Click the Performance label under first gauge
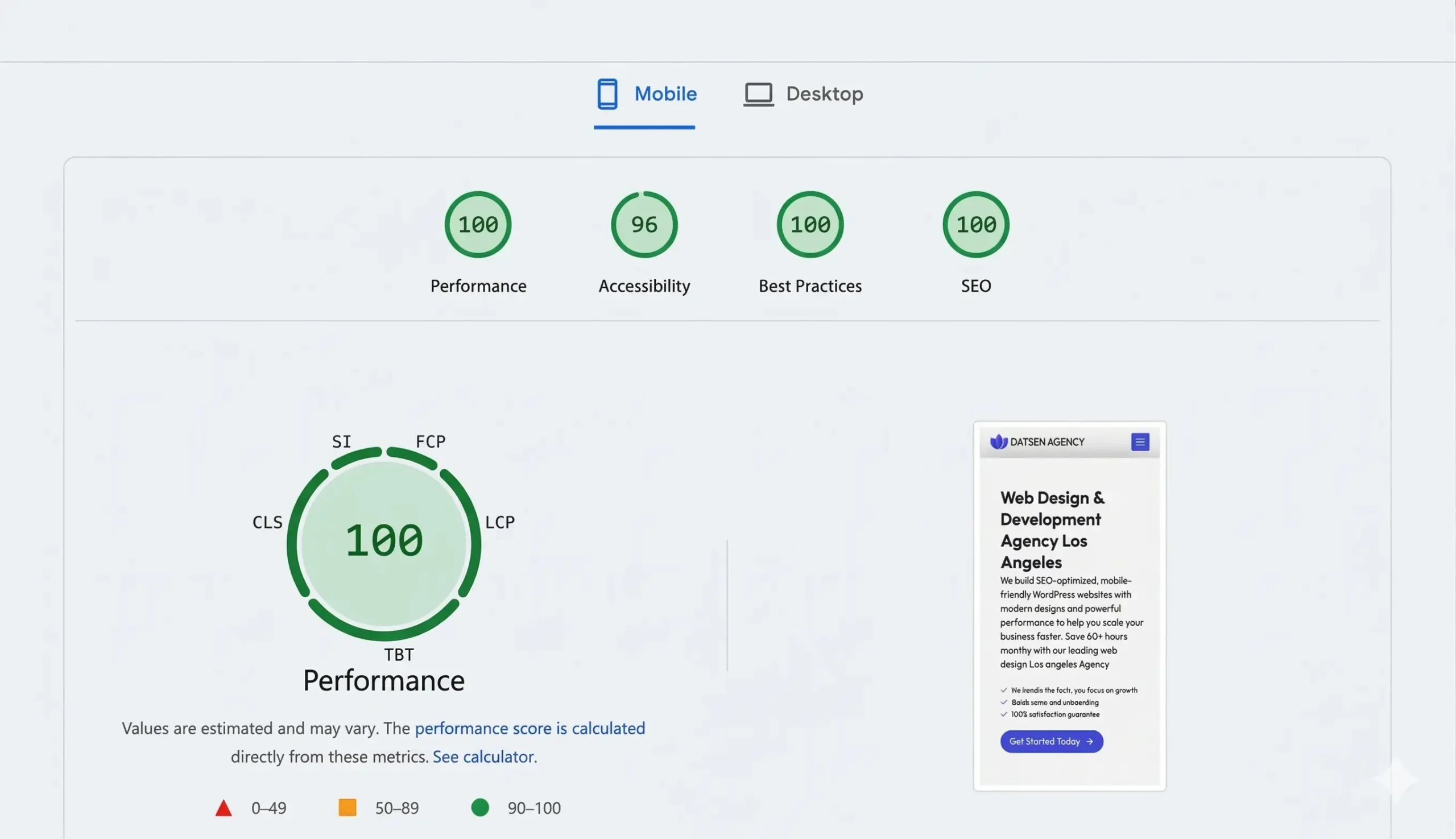1456x839 pixels. coord(478,286)
